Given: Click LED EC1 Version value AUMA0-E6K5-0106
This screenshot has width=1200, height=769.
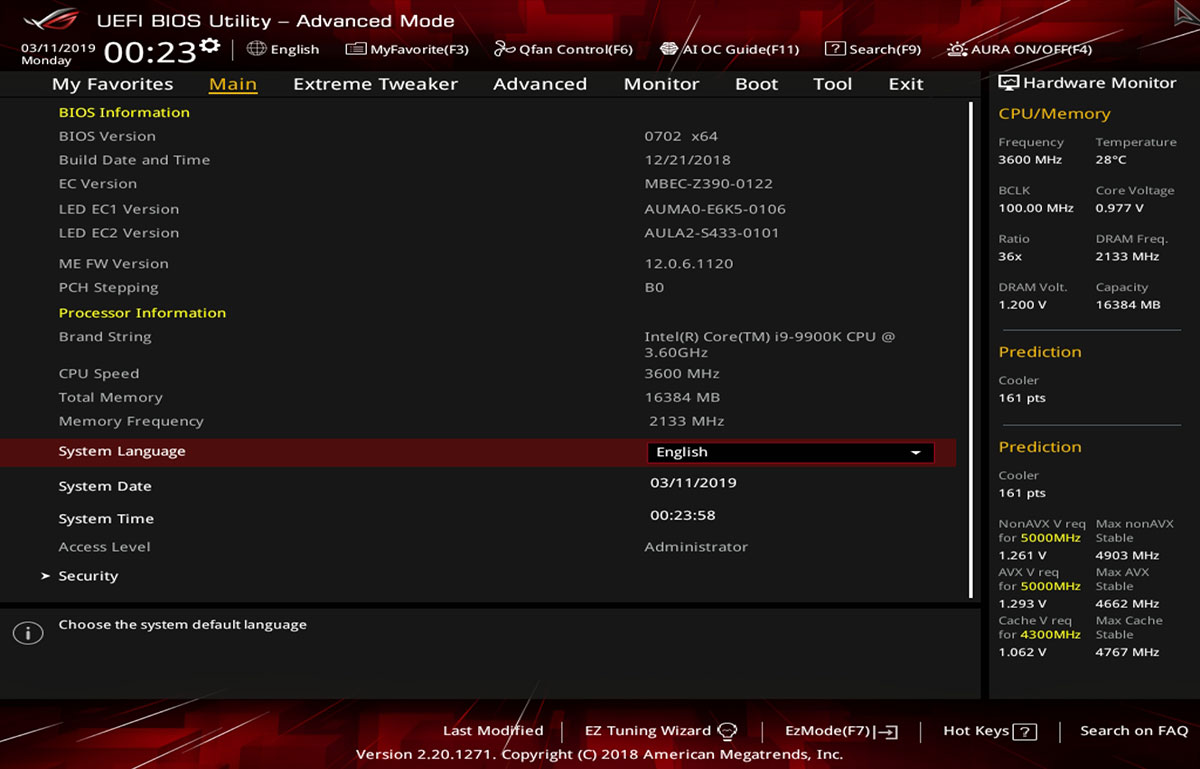Looking at the screenshot, I should (715, 209).
